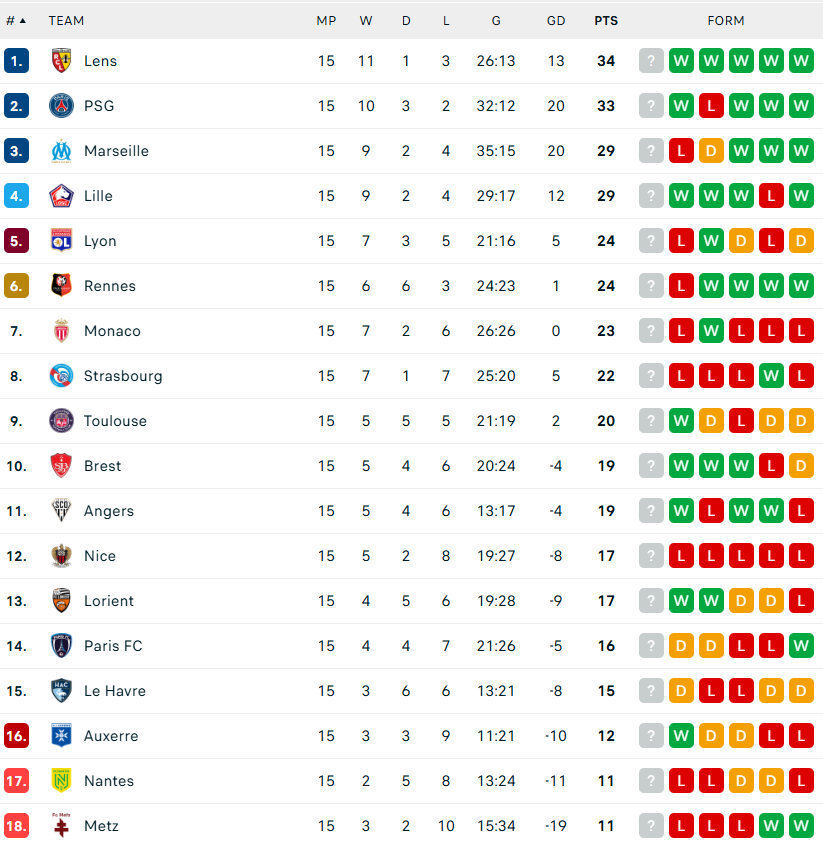Sort standings by PTS column header
The image size is (823, 847).
pyautogui.click(x=606, y=20)
